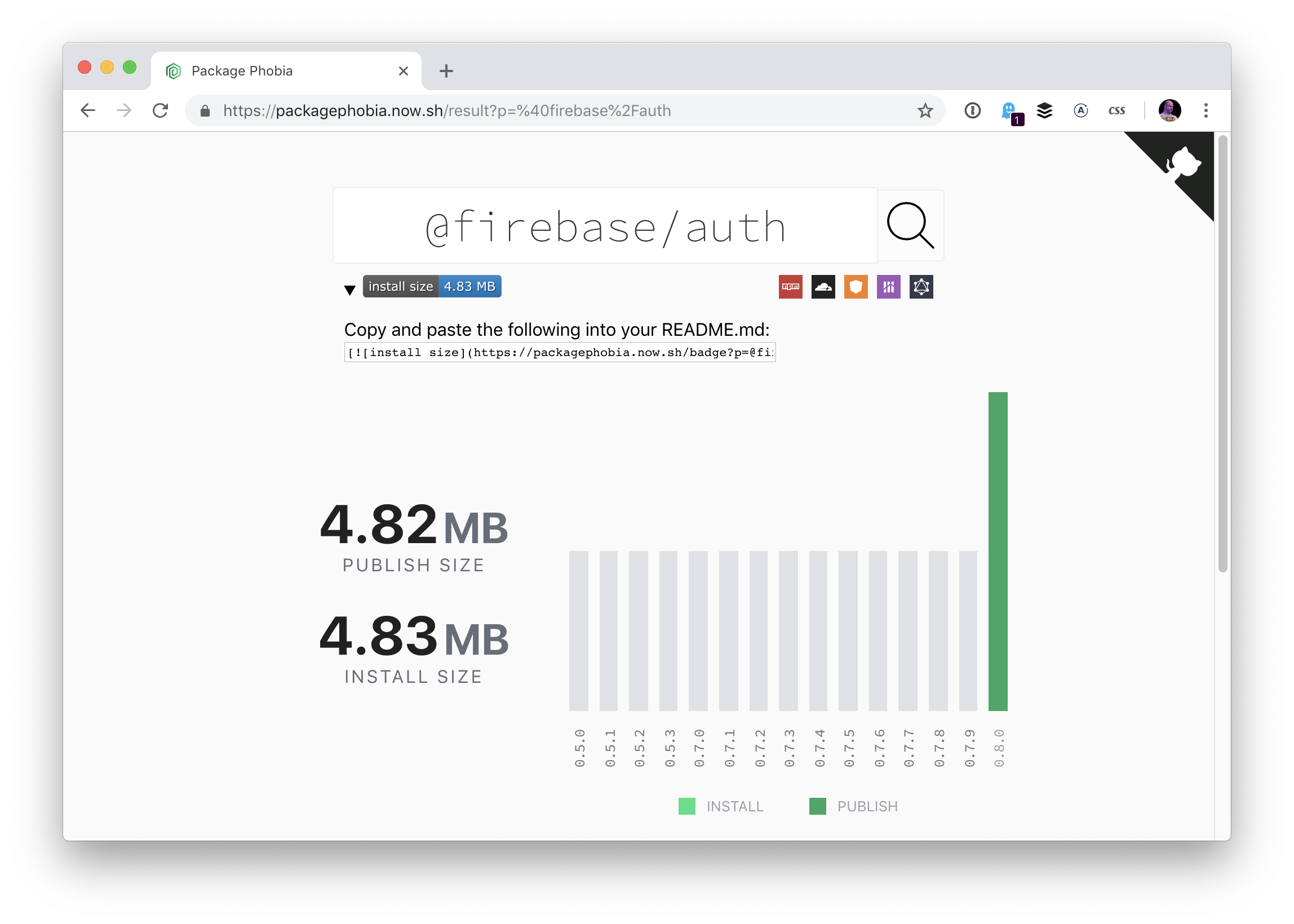Screen dimensions: 1294x924
Task: Click the 0.7.5 version bar
Action: point(848,630)
